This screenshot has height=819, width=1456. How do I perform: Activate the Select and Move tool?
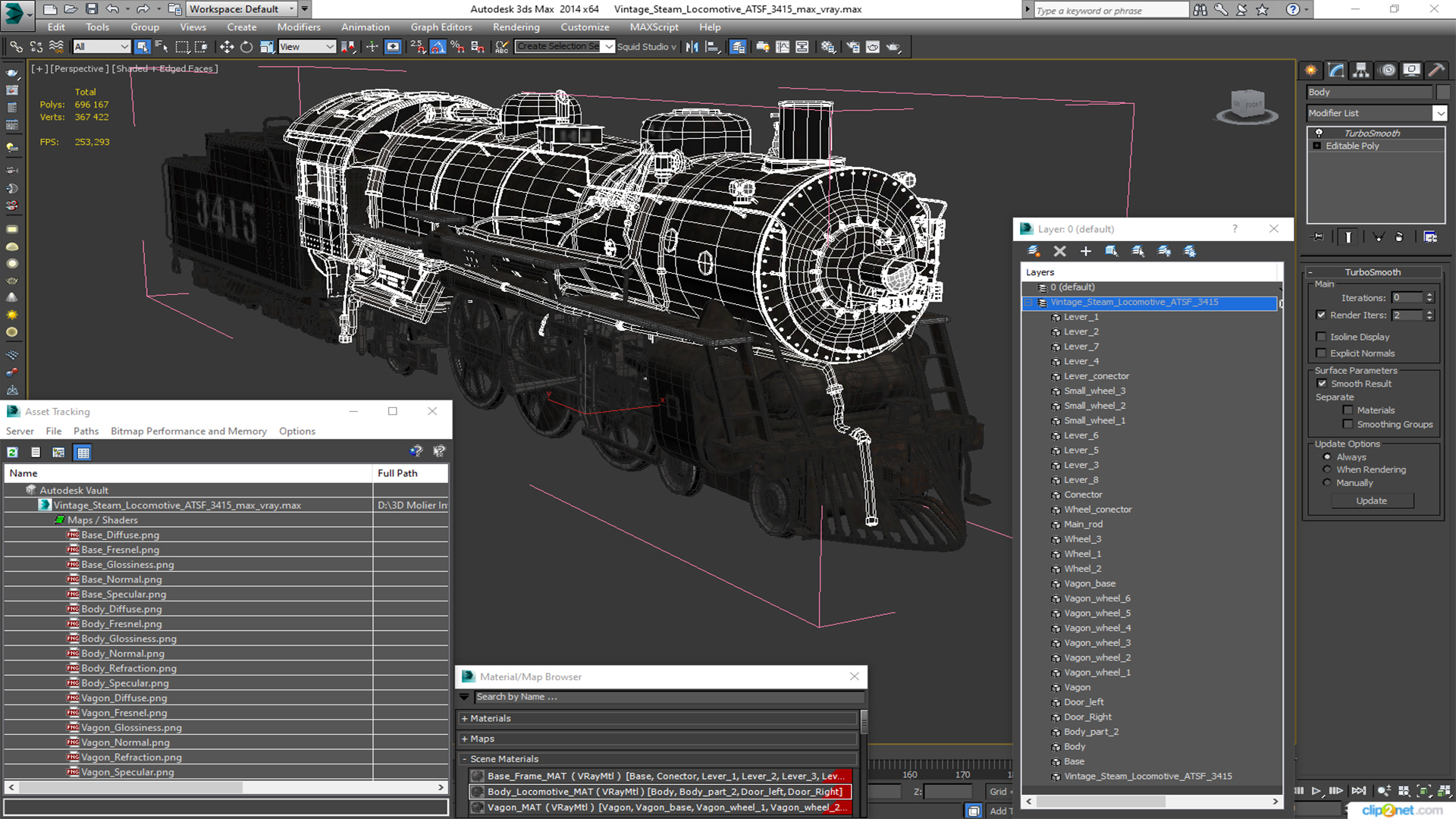(x=227, y=47)
